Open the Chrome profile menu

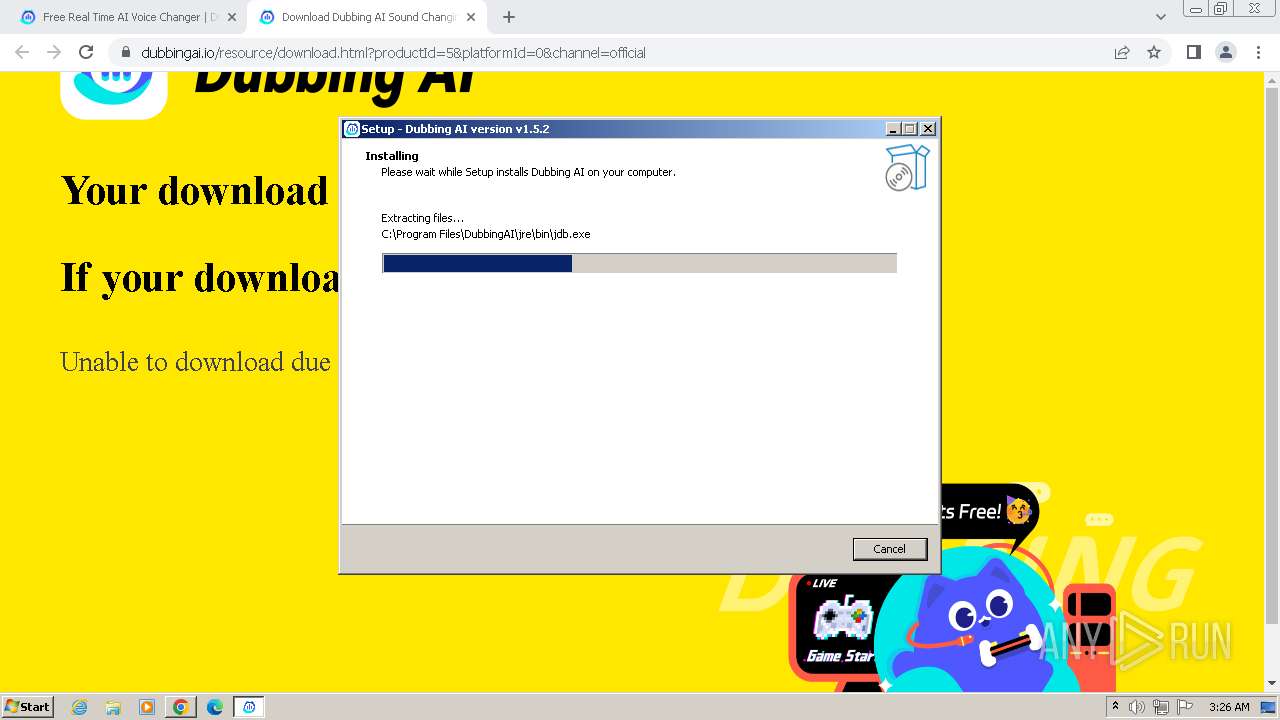pyautogui.click(x=1225, y=52)
